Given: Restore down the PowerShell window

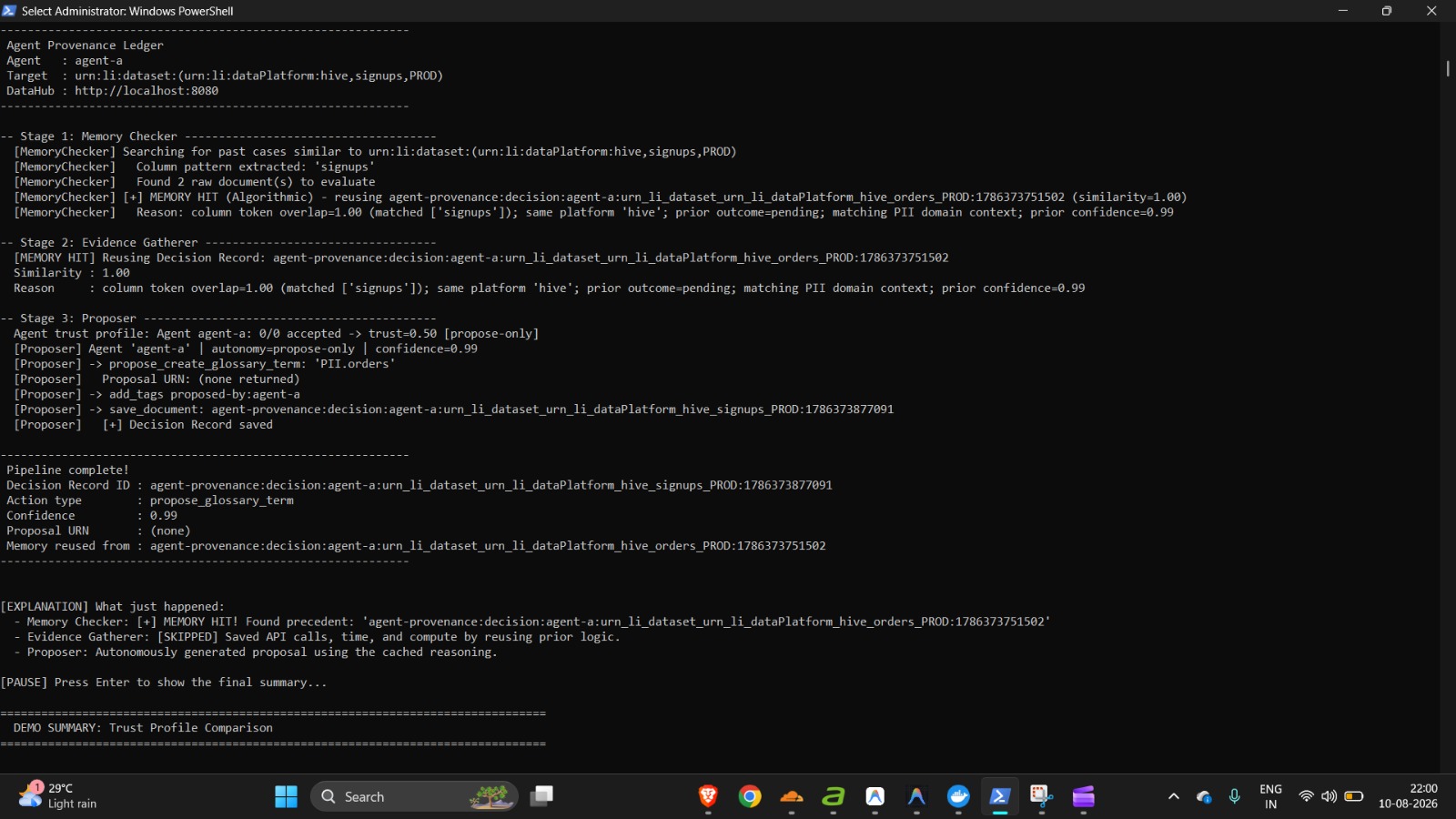Looking at the screenshot, I should 1387,11.
